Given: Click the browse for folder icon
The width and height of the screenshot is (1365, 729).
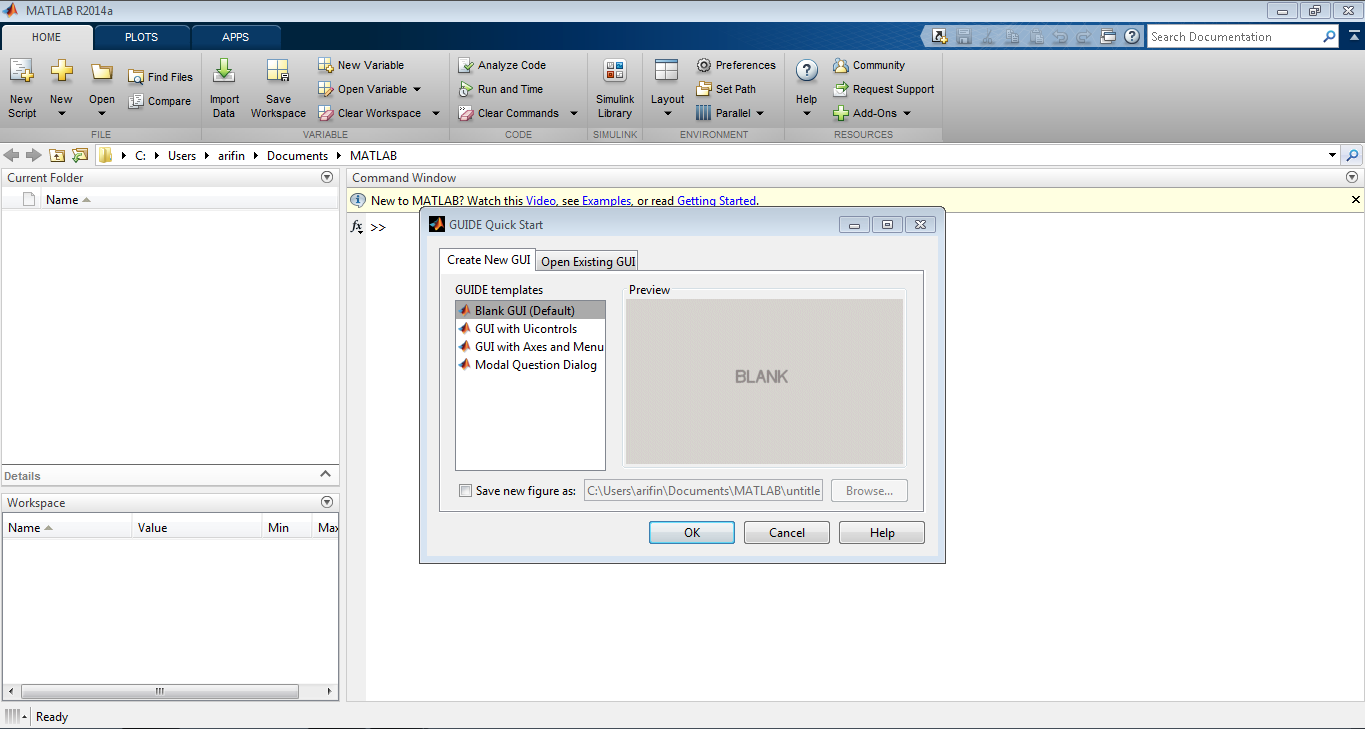Looking at the screenshot, I should coord(80,155).
